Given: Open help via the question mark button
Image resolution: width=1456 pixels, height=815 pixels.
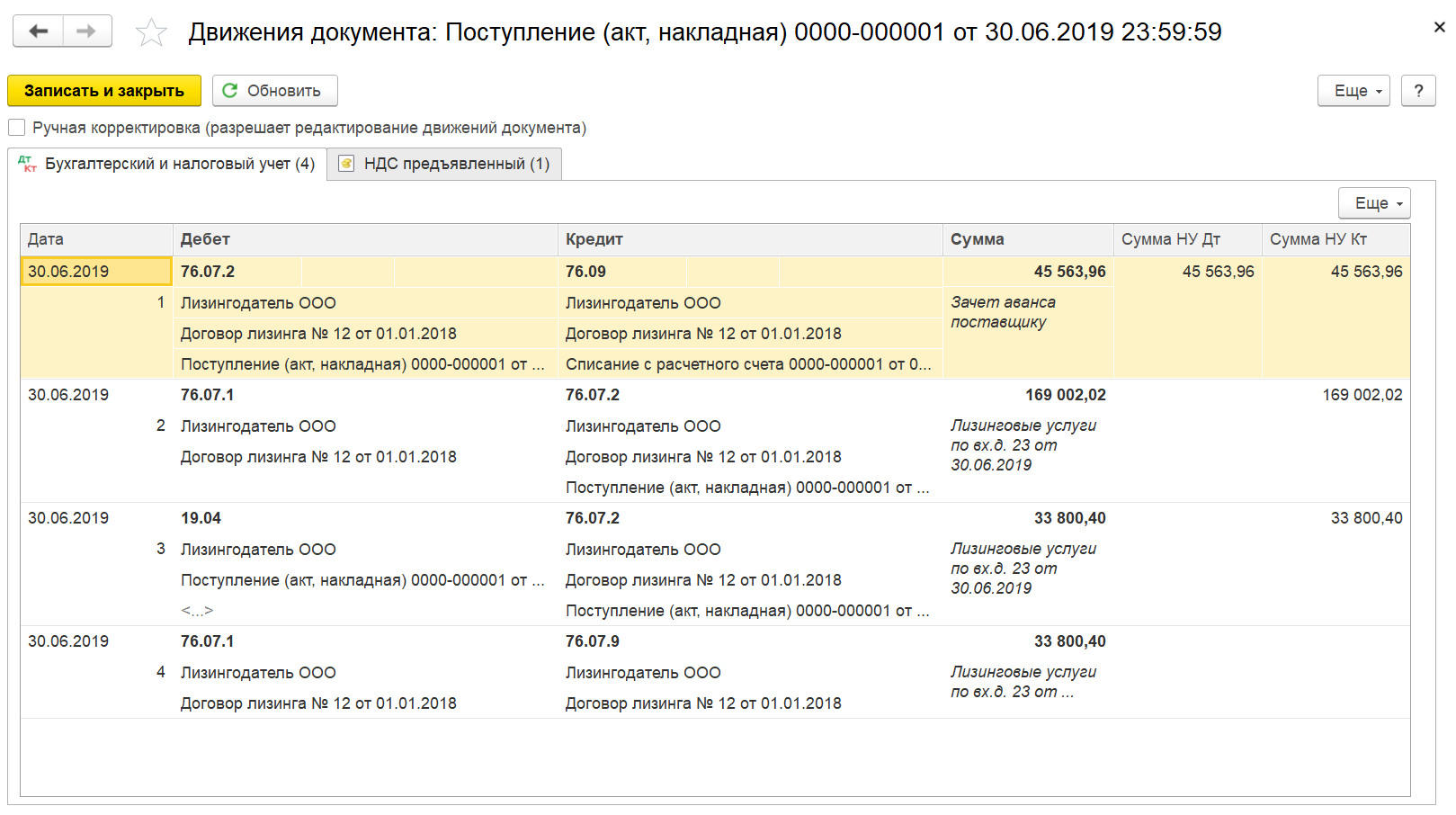Looking at the screenshot, I should (1418, 91).
